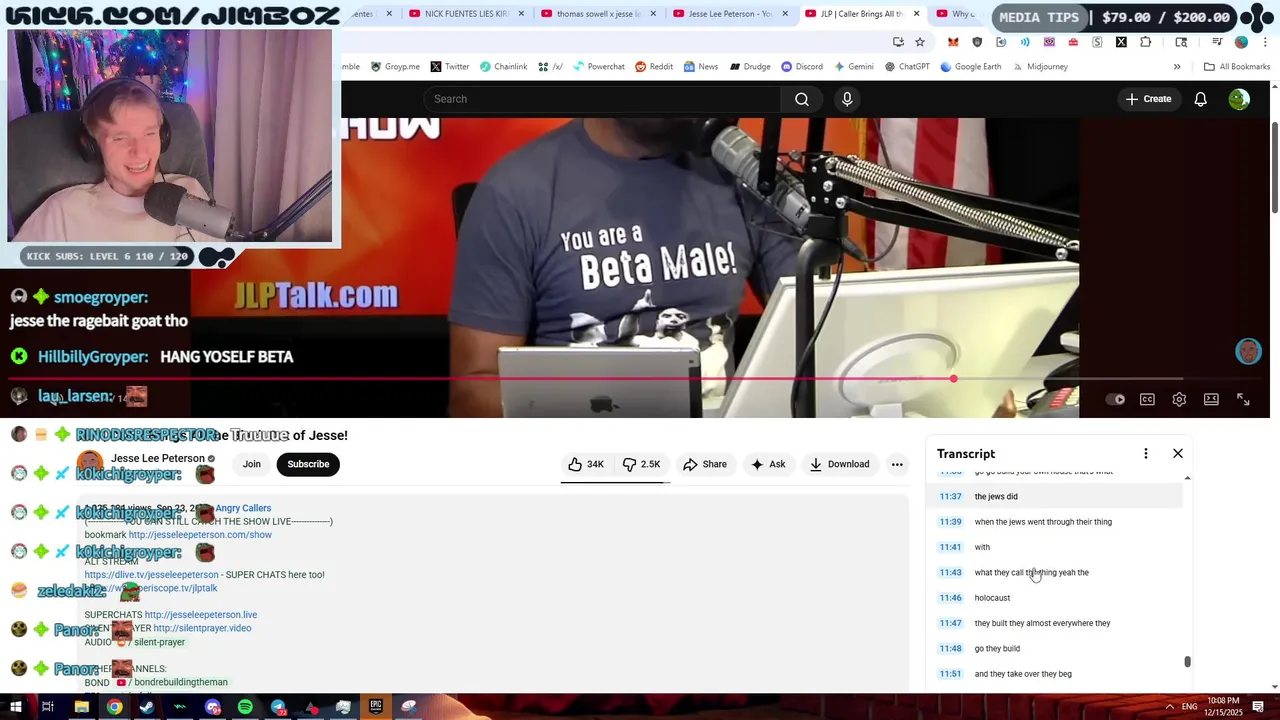Open Google Earth bookmark
The height and width of the screenshot is (720, 1280).
point(970,67)
